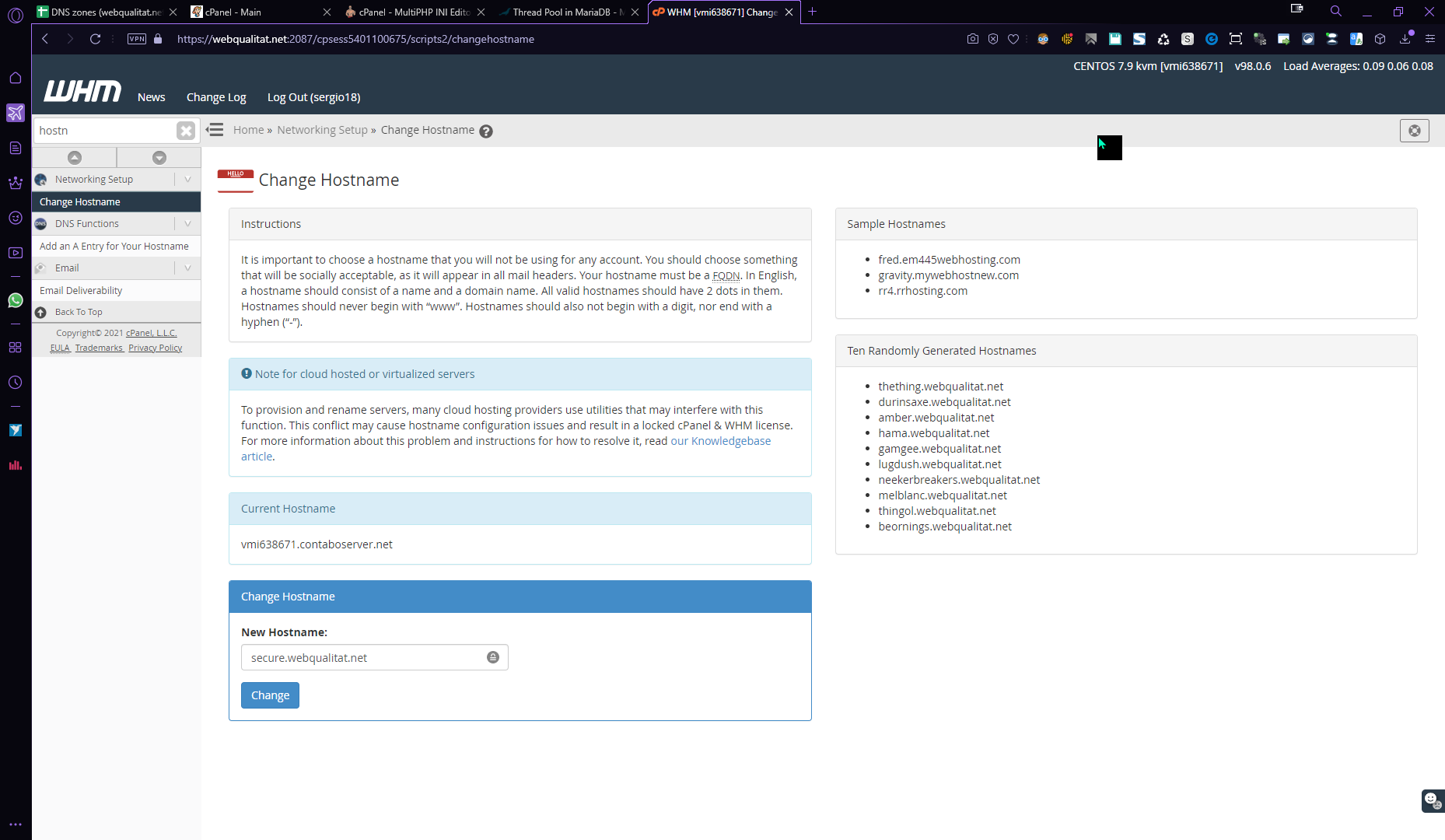Open the document icon in the Opera sidebar
Screen dimensions: 1445x840
pos(16,148)
